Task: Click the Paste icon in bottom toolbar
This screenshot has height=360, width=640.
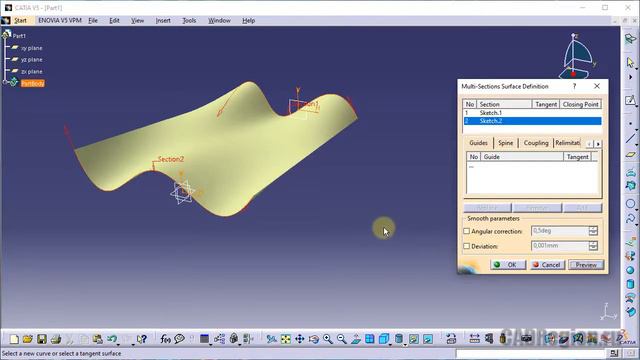Action: pyautogui.click(x=98, y=339)
